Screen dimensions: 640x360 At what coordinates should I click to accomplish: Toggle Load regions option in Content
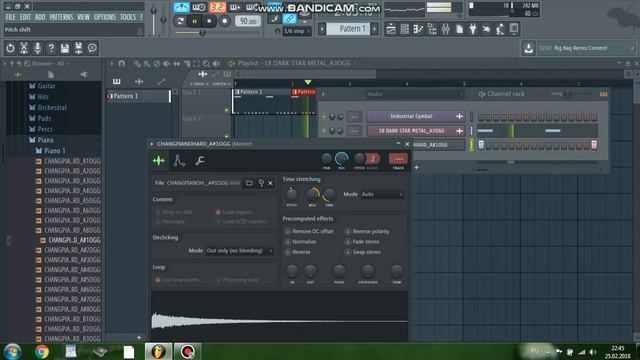(x=218, y=212)
